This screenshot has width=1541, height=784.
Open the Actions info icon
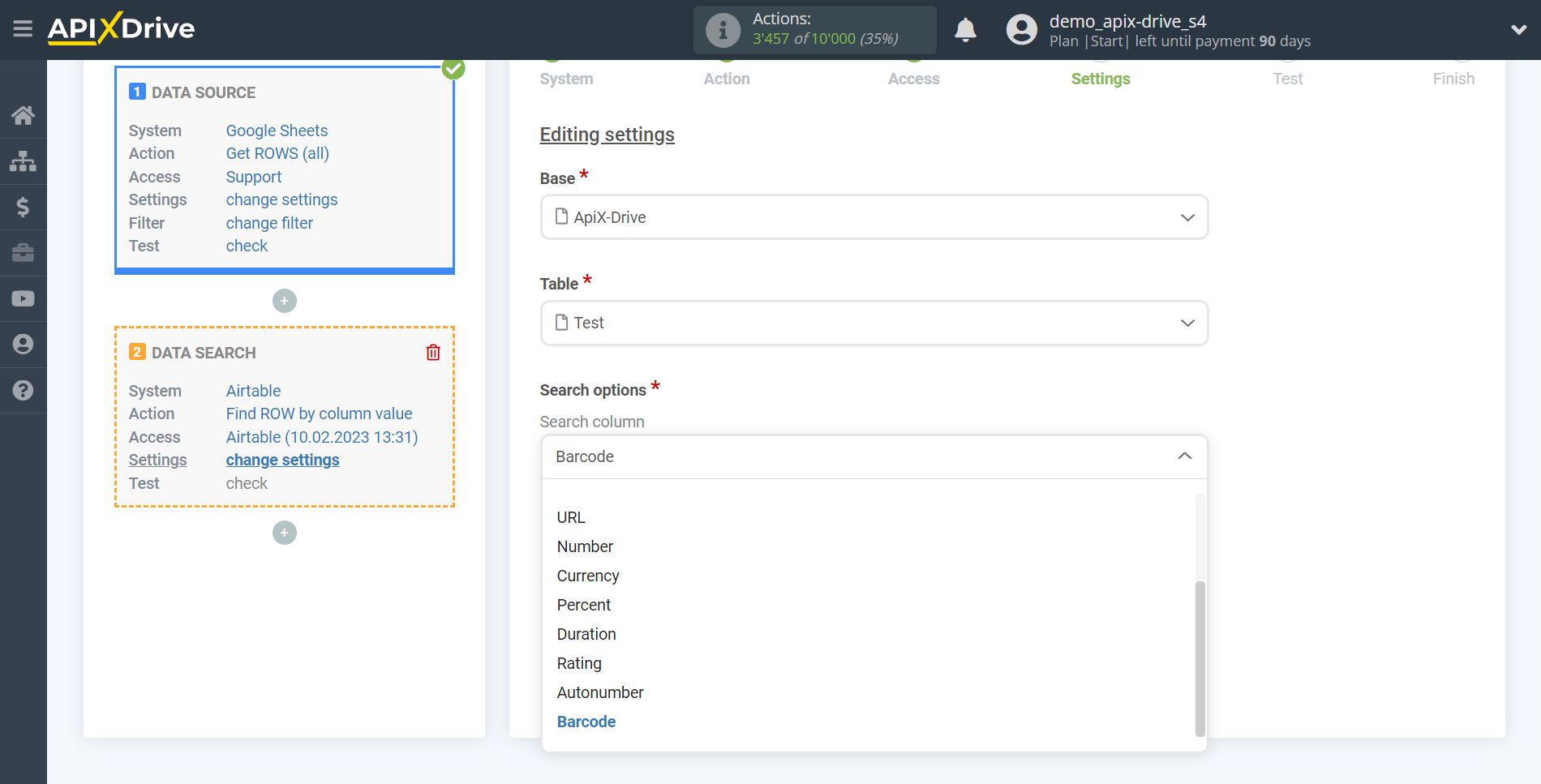coord(723,30)
